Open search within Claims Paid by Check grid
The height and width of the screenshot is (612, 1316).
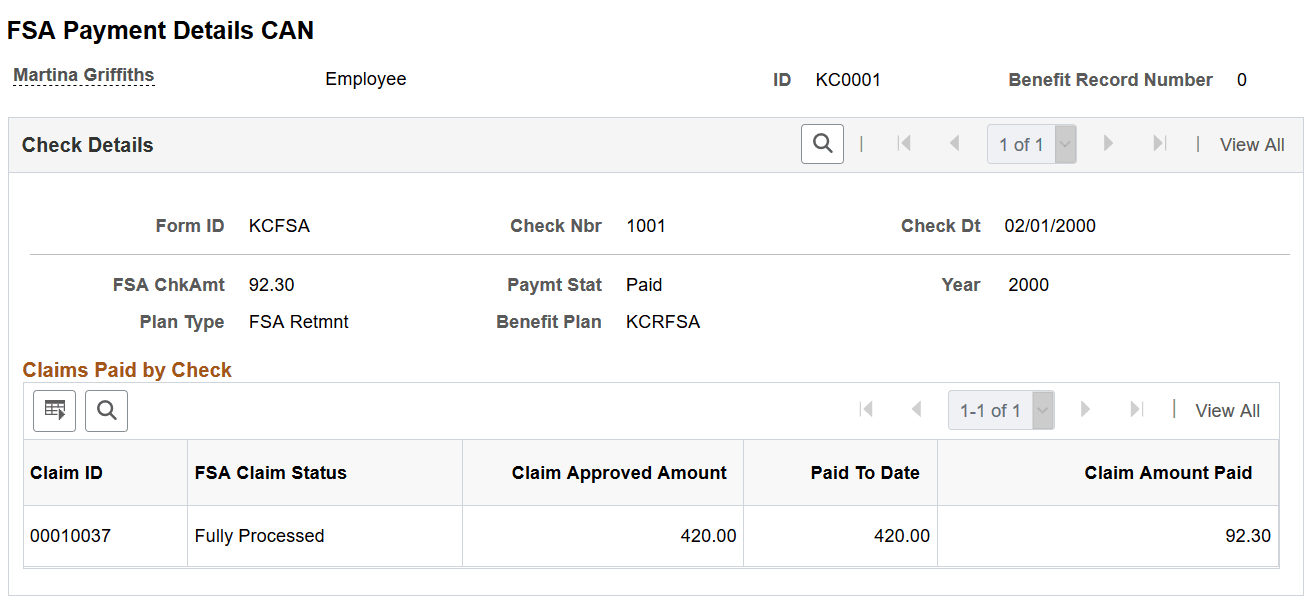106,410
